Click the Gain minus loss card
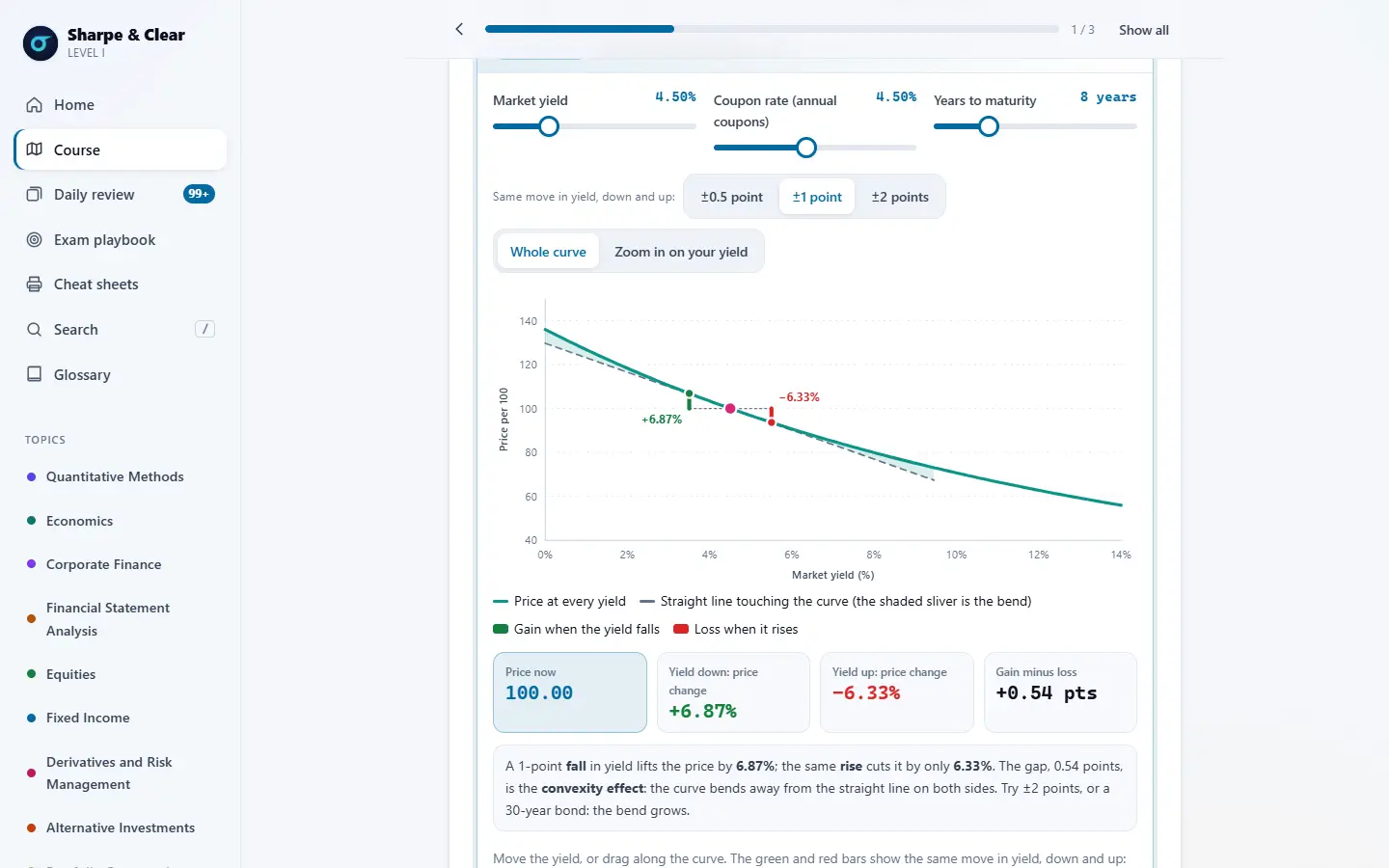1389x868 pixels. click(x=1060, y=692)
